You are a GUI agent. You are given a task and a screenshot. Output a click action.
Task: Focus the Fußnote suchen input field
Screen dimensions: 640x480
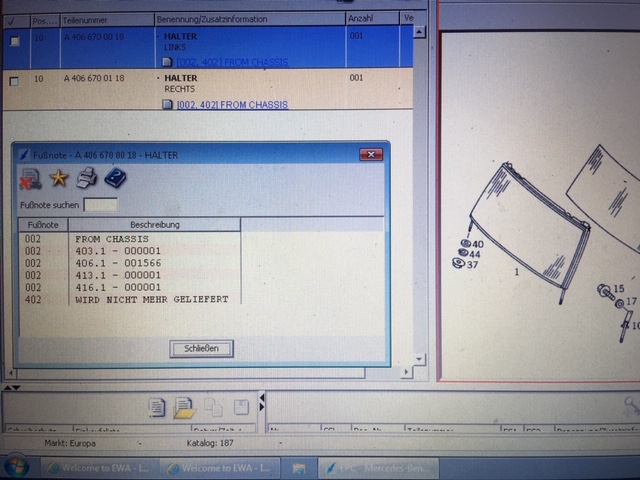coord(100,205)
